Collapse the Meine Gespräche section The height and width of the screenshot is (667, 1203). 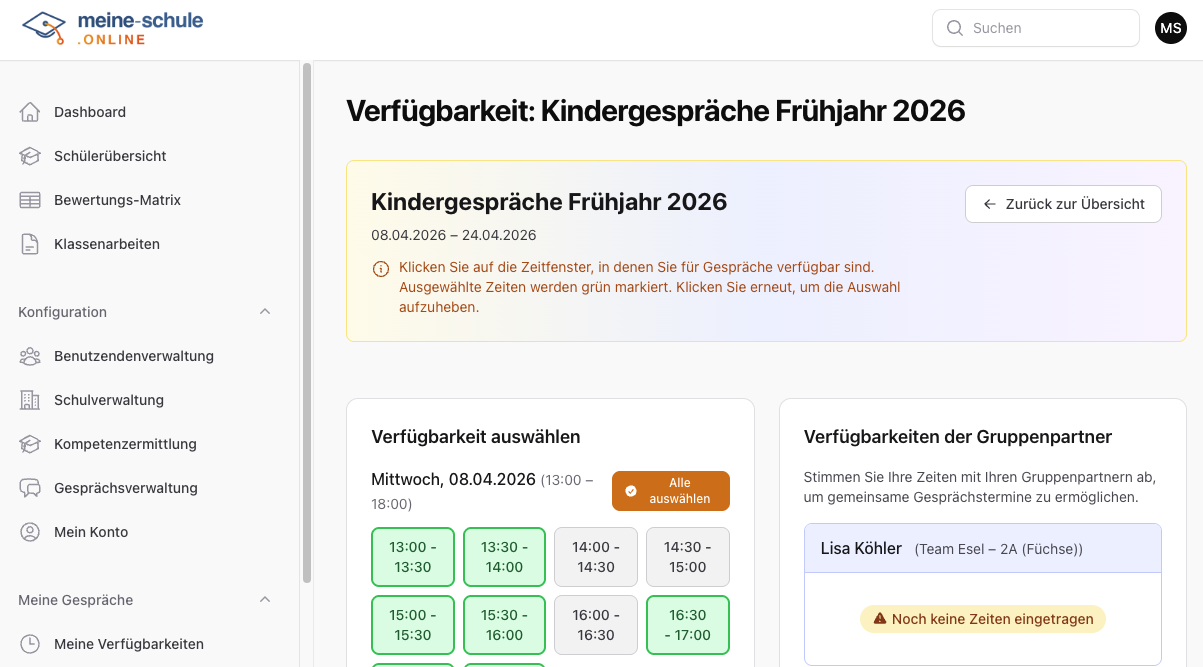[x=264, y=599]
